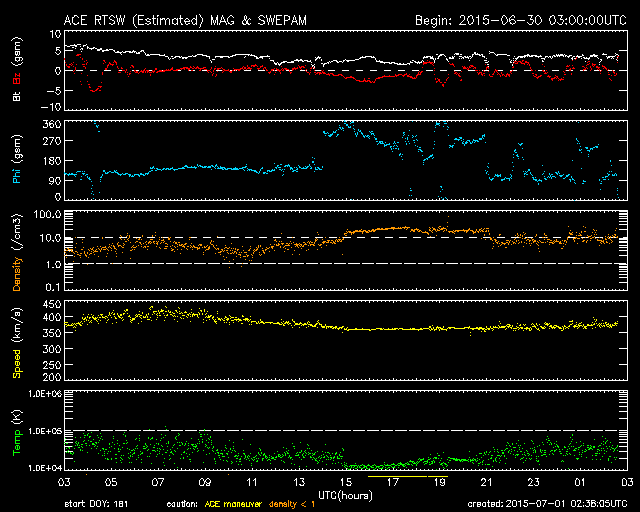This screenshot has width=640, height=512.
Task: Click the 'caution:' footer label
Action: (182, 504)
